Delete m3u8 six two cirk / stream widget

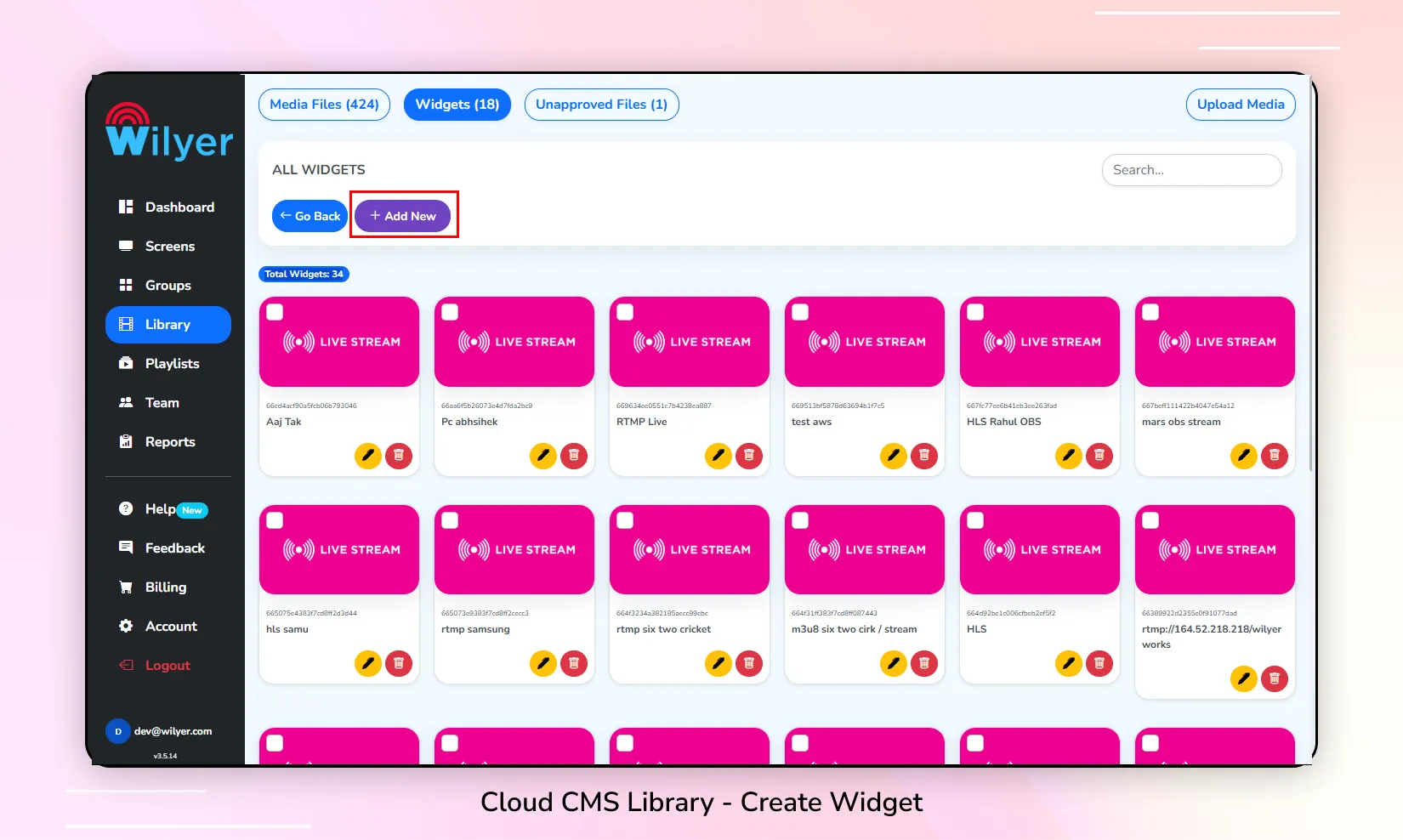pyautogui.click(x=924, y=663)
